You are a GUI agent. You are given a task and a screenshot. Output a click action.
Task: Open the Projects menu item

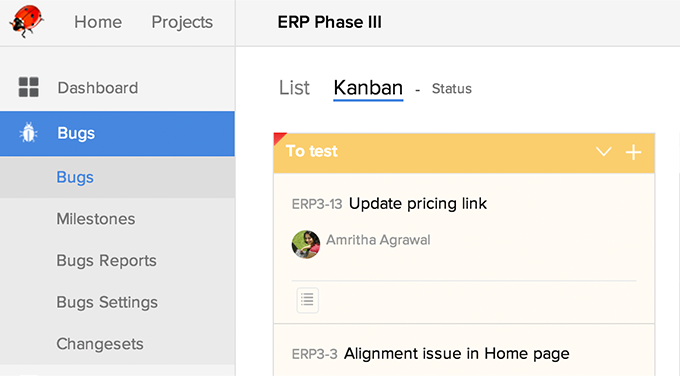182,22
